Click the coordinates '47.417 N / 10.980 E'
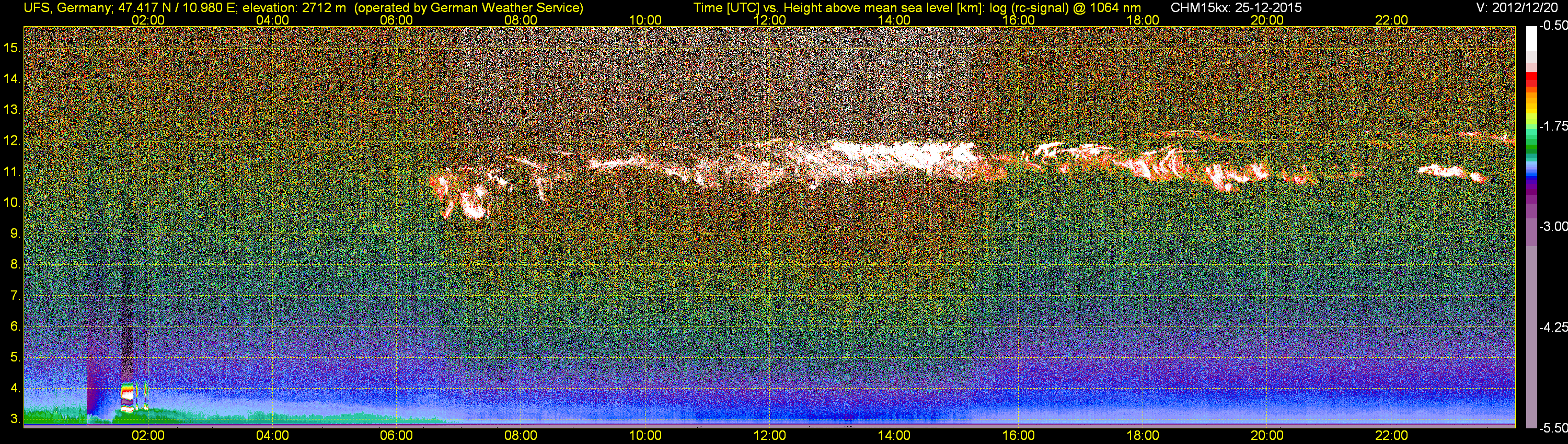Screen dimensions: 1568x444 (x=177, y=8)
